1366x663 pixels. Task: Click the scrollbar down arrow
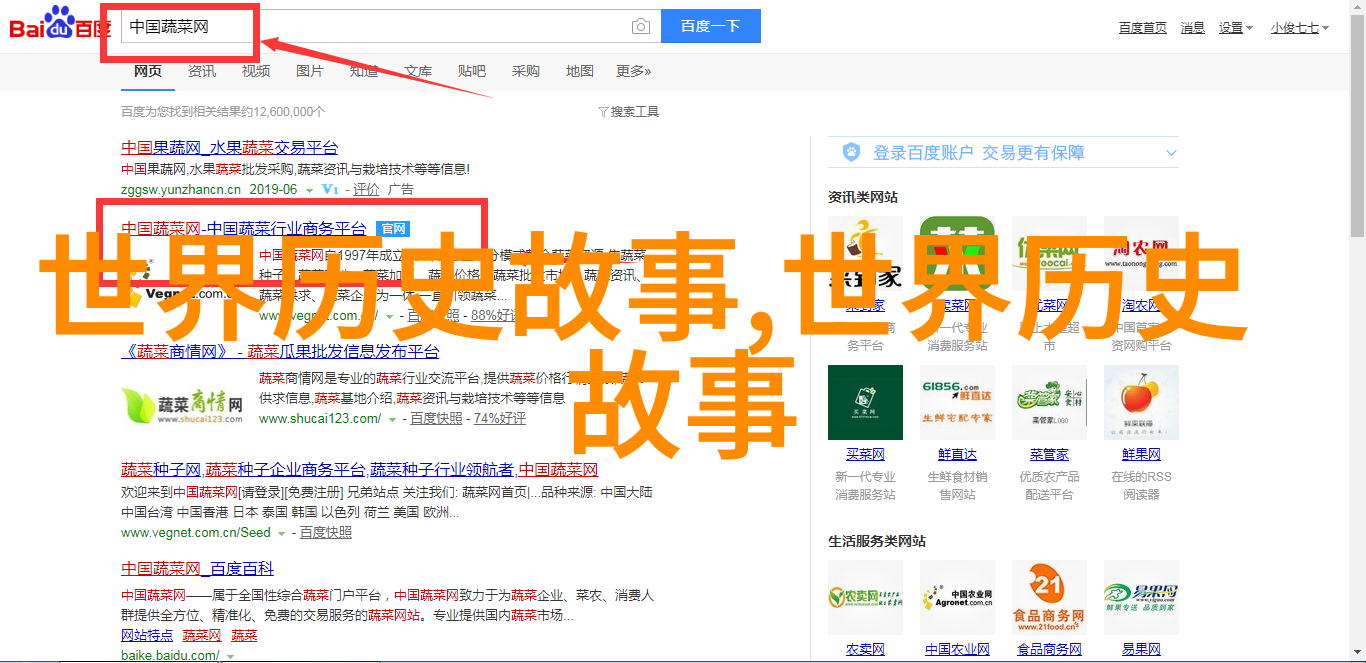[1357, 654]
